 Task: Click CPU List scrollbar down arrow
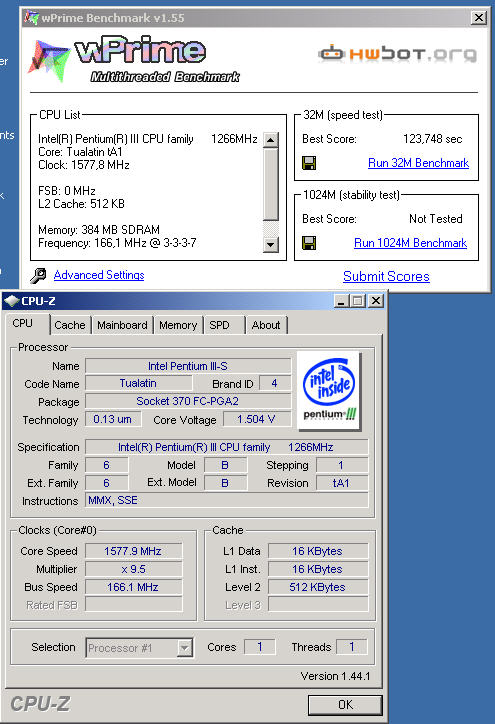coord(271,245)
